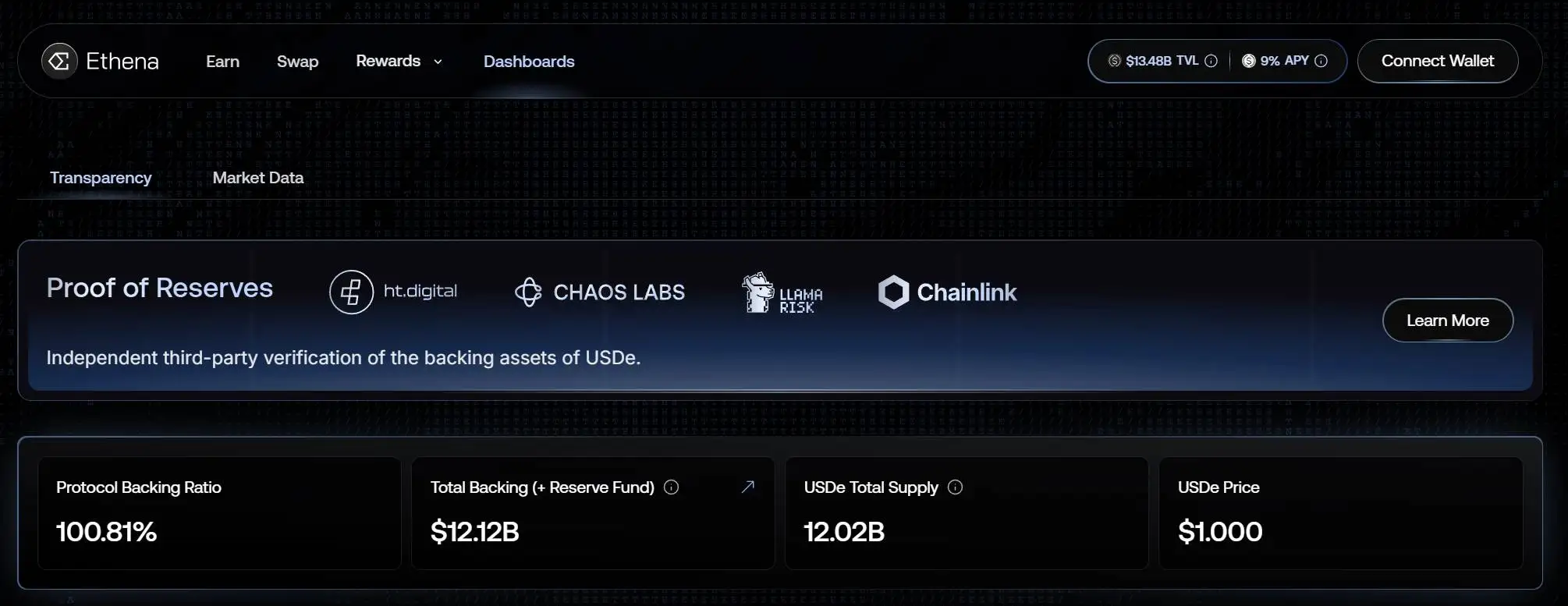The width and height of the screenshot is (1568, 606).
Task: Open the Dashboards nav item
Action: [x=529, y=62]
